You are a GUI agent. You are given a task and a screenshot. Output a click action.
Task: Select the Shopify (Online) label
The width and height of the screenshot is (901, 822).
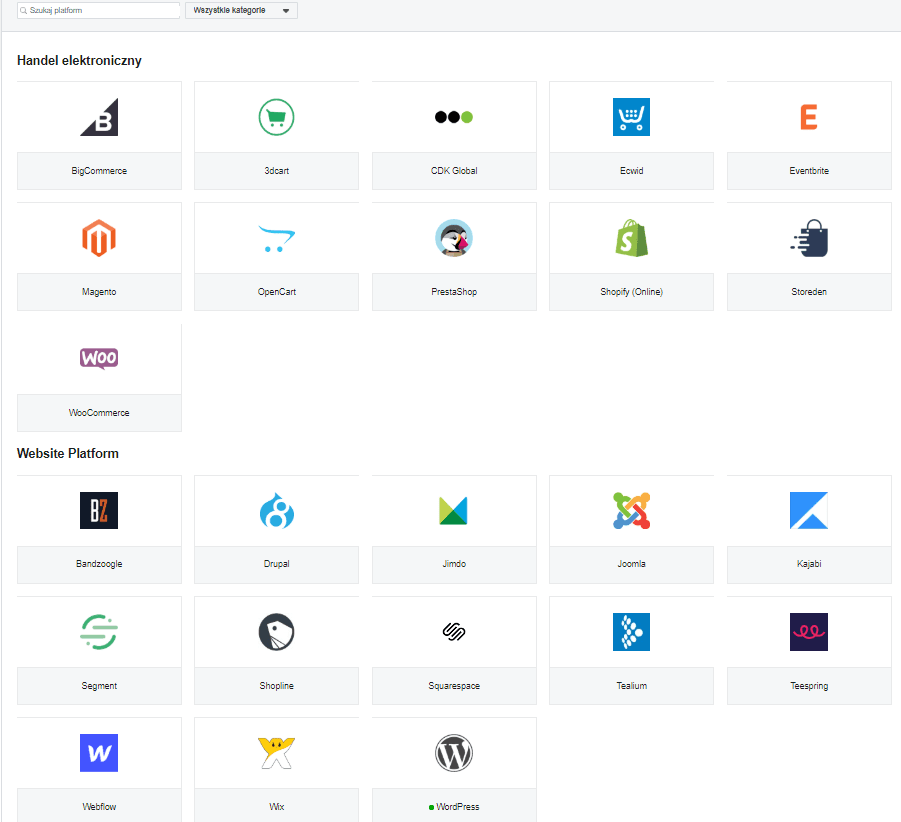coord(632,292)
